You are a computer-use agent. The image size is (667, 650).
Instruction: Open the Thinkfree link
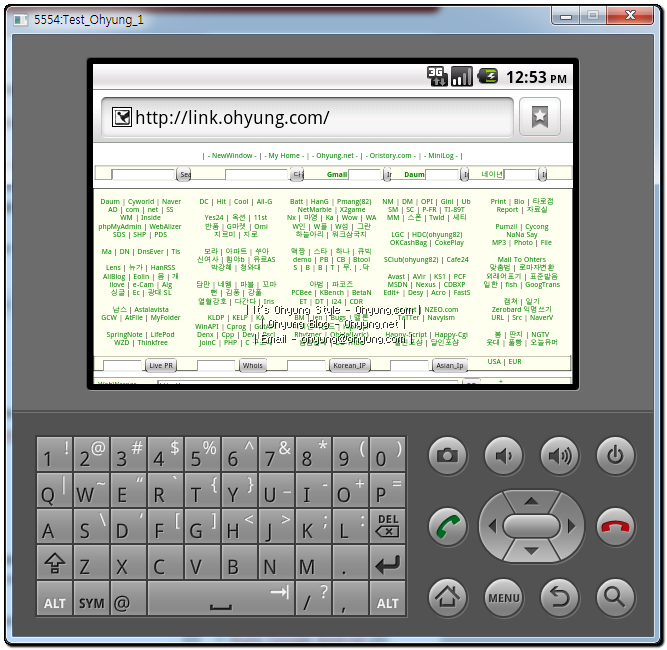pyautogui.click(x=152, y=343)
